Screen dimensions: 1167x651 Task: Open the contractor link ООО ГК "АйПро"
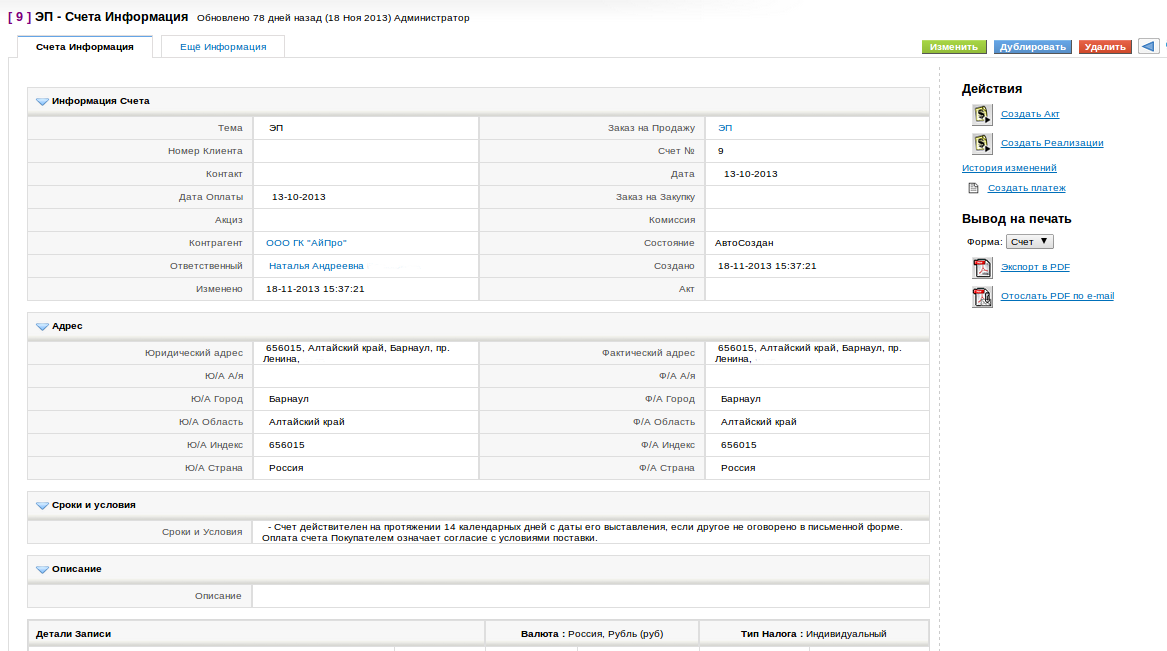point(306,243)
